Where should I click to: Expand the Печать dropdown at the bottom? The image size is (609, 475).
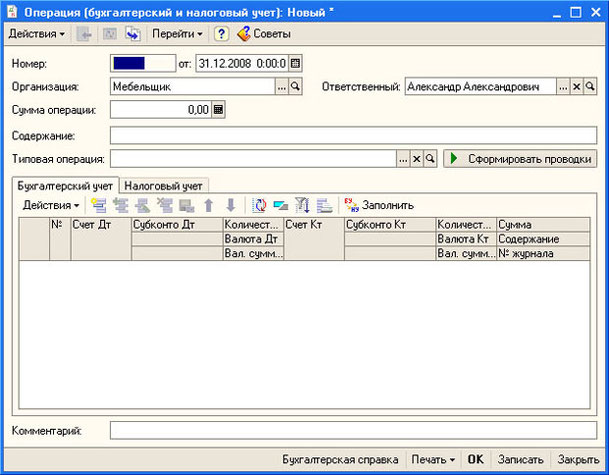(x=433, y=459)
